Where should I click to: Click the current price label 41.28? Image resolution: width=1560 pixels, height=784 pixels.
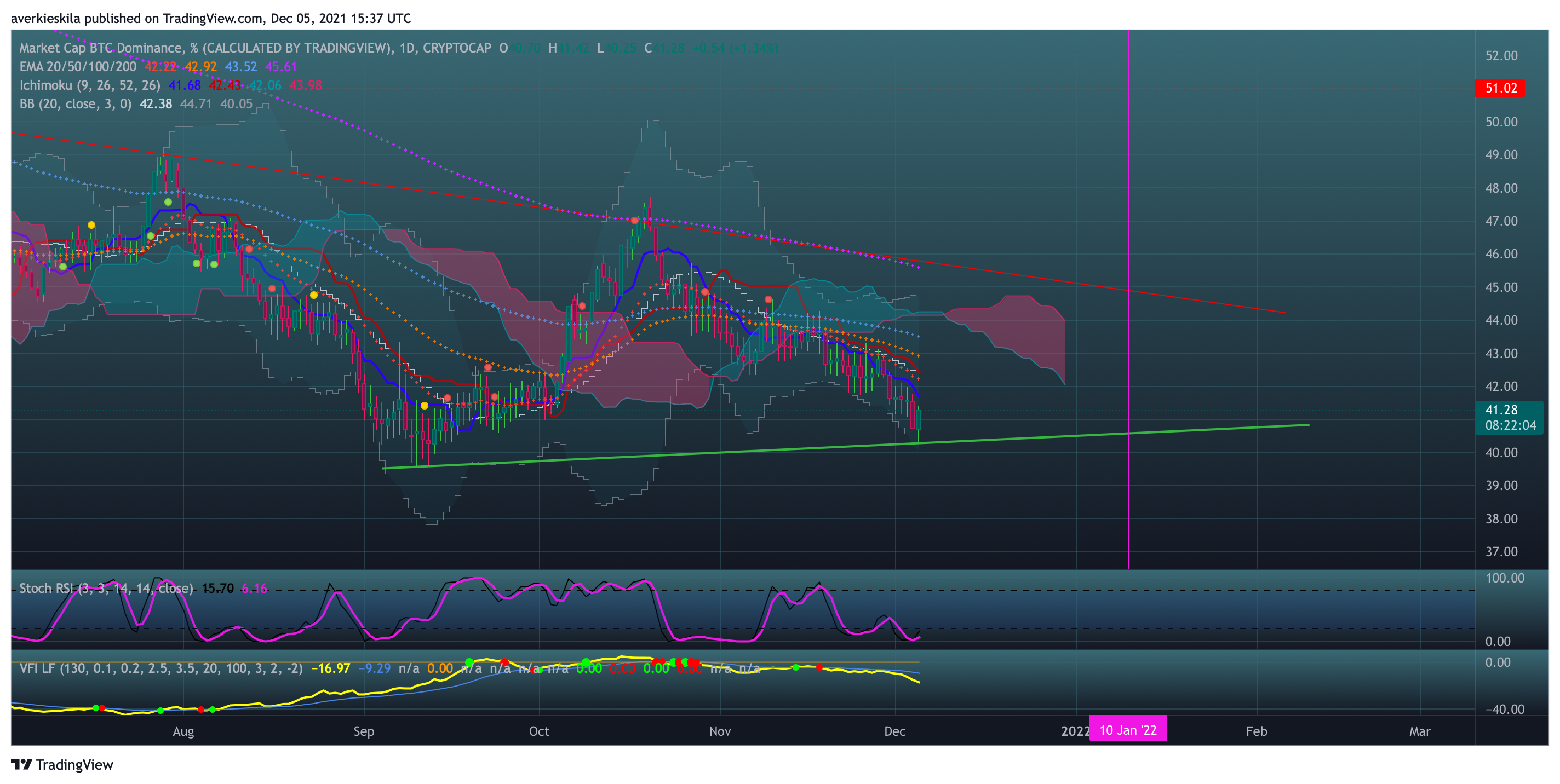pos(1501,410)
